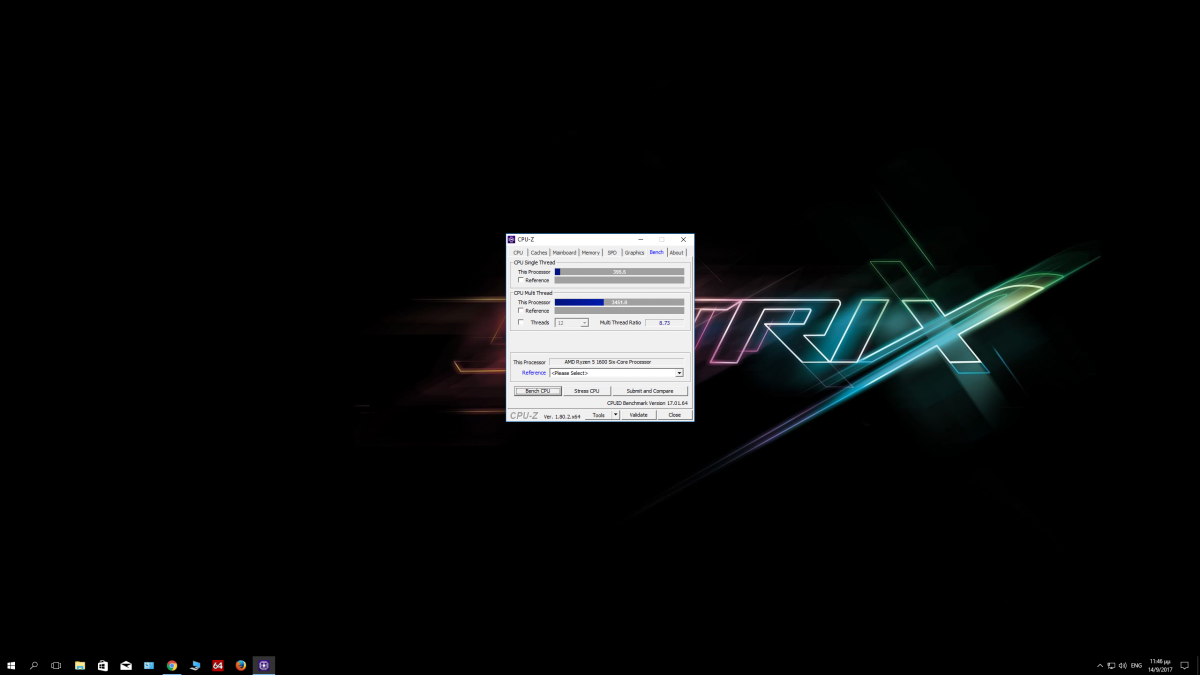
Task: Select the Bench tab
Action: point(657,252)
